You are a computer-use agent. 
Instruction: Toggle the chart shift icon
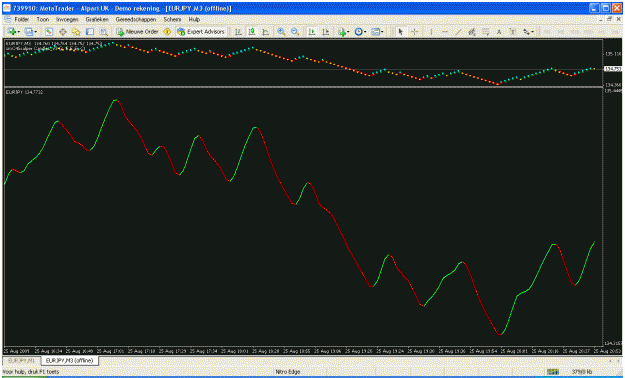326,32
